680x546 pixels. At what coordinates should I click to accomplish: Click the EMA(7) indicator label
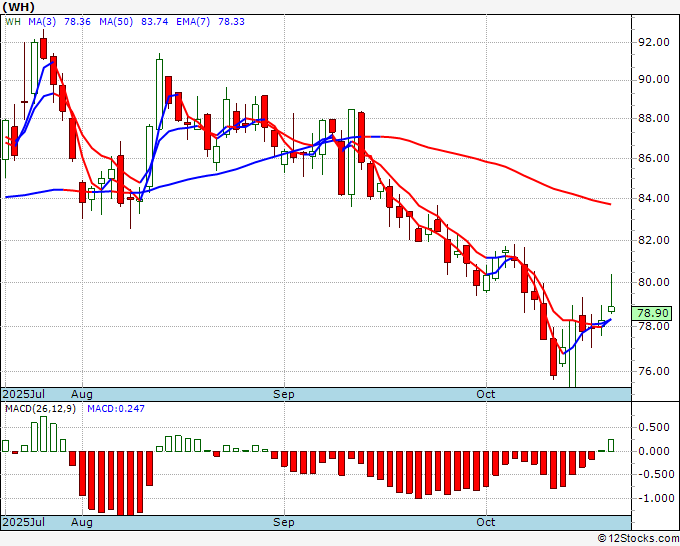point(193,22)
